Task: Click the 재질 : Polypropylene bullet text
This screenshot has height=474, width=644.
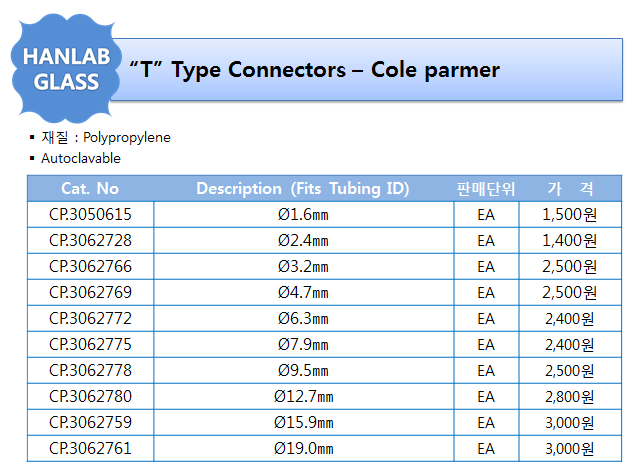Action: tap(106, 137)
